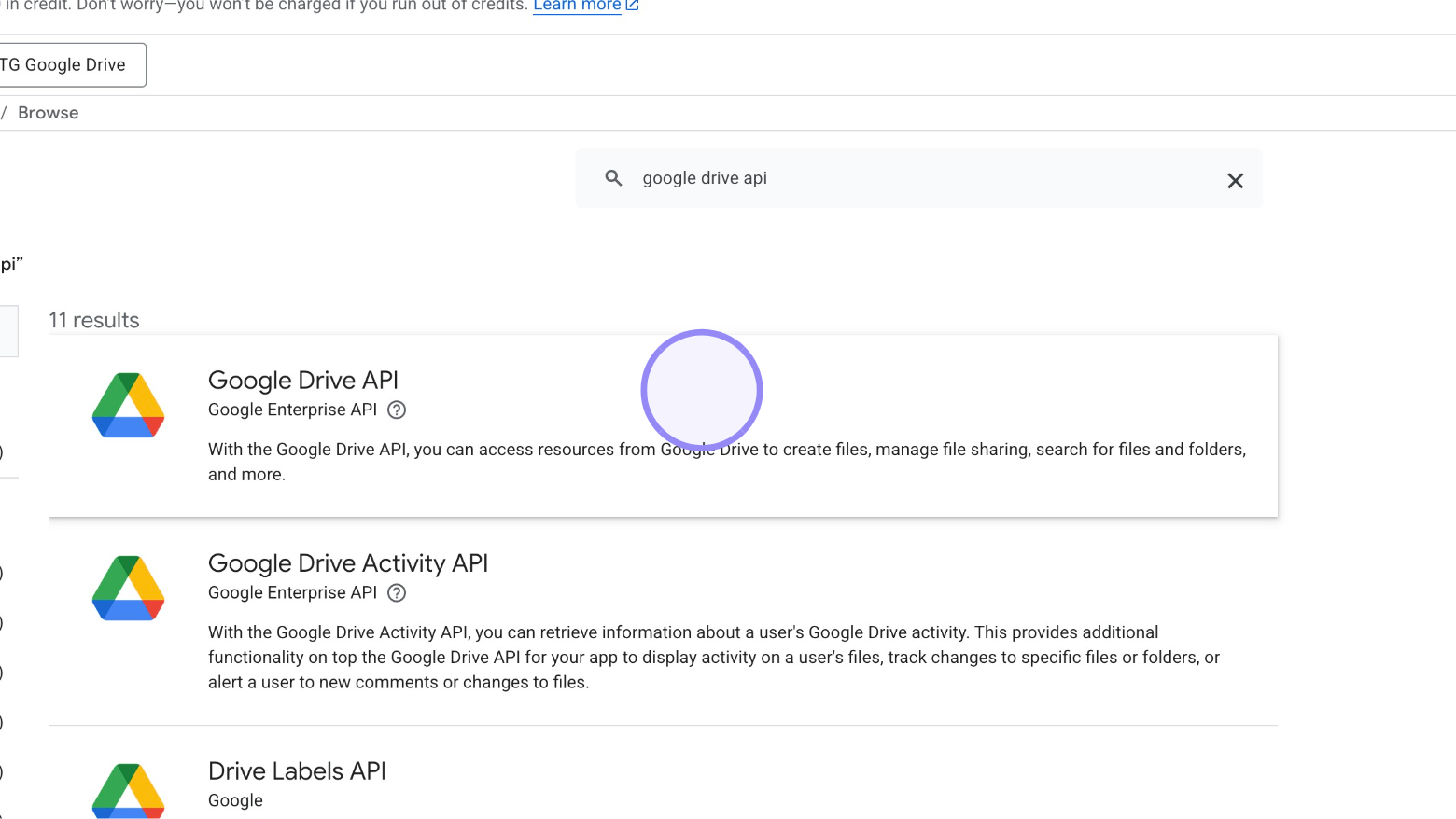Select the bottom filter radio button on the left
1456x819 pixels.
3,771
